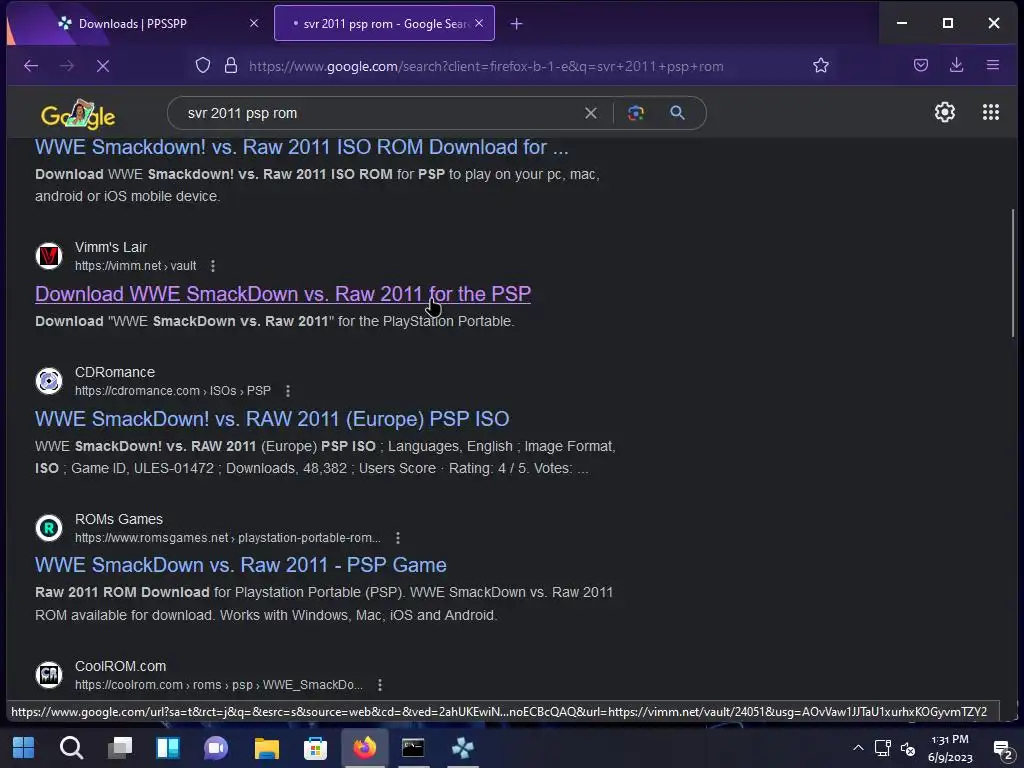The width and height of the screenshot is (1024, 768).
Task: Open Download WWE SmackDown vs. Raw 2011 for the PSP
Action: pyautogui.click(x=283, y=294)
